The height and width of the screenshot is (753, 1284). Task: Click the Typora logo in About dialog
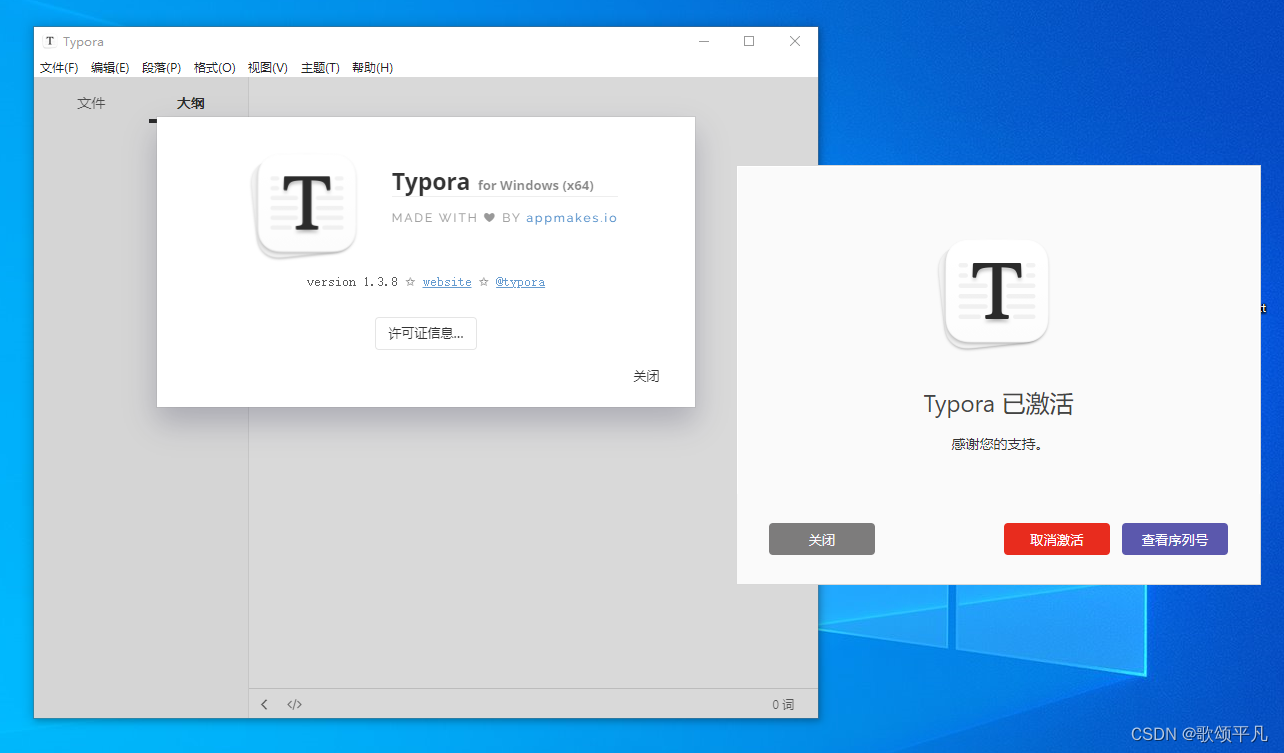click(x=306, y=206)
